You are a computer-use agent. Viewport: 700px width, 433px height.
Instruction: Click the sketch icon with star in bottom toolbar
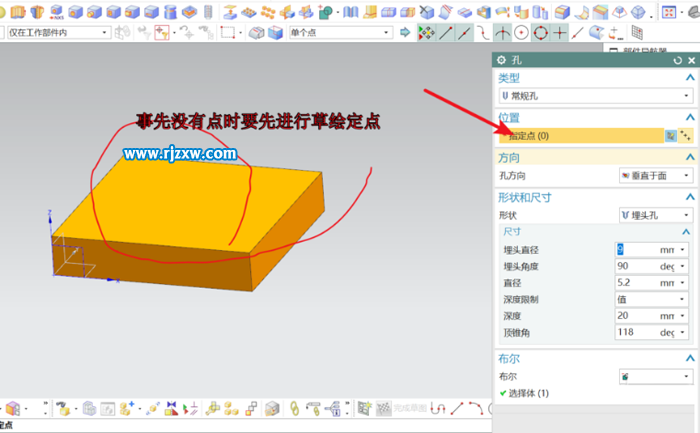click(x=364, y=408)
